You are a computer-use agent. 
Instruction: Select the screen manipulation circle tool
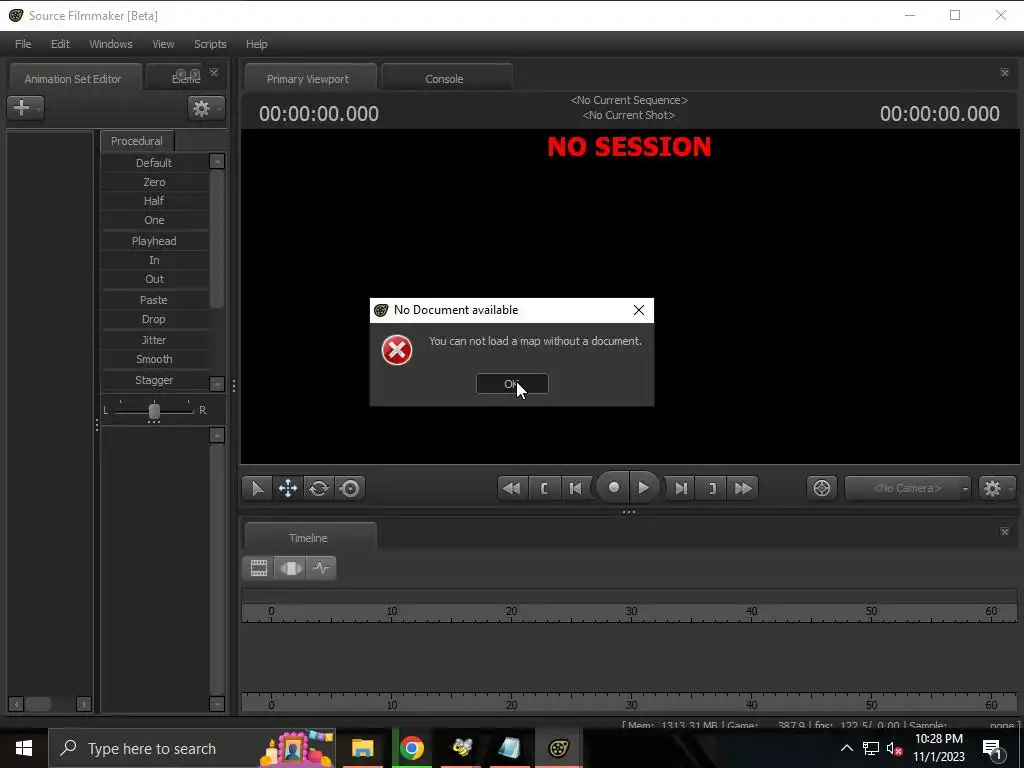350,488
